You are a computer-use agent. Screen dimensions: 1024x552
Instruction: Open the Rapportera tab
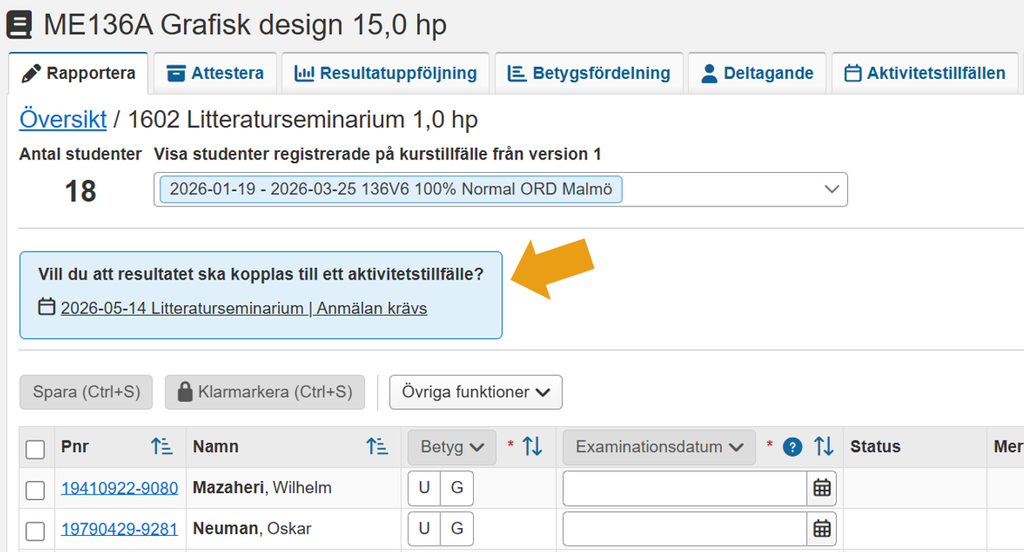coord(78,73)
